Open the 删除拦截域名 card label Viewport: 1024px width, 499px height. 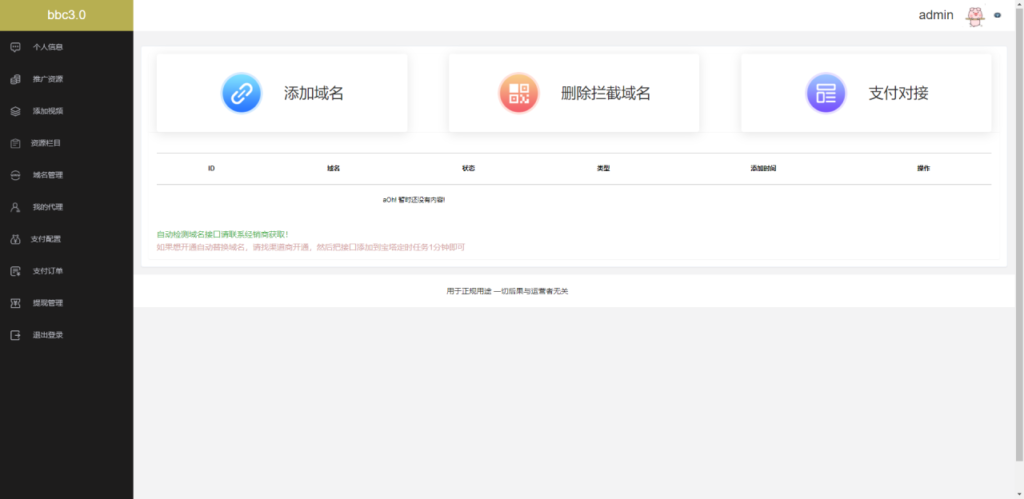pyautogui.click(x=605, y=93)
